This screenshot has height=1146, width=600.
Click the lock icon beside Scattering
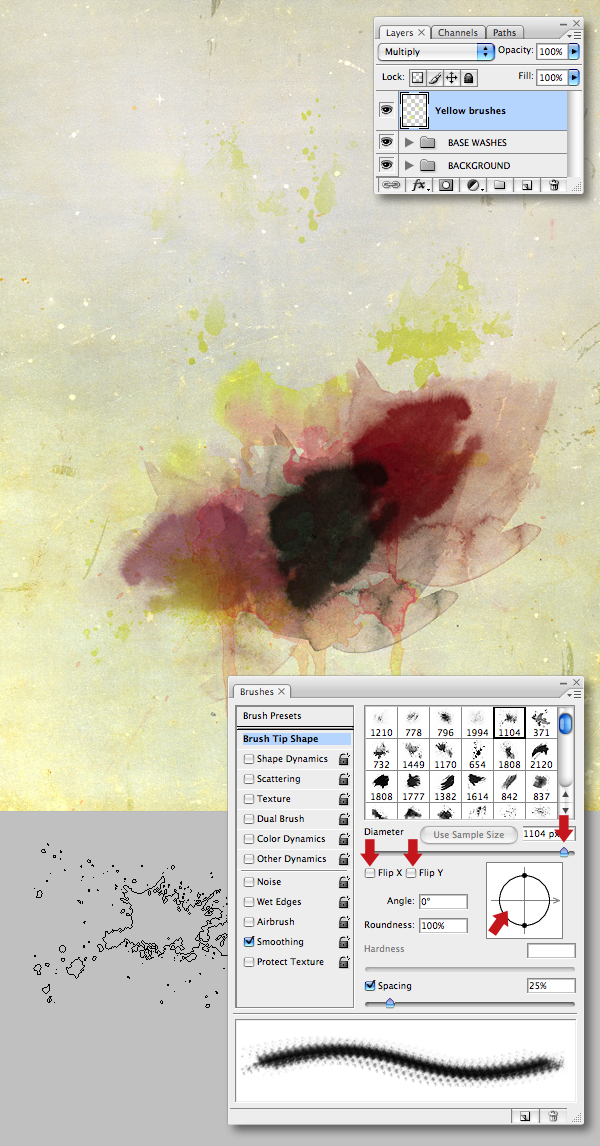pyautogui.click(x=343, y=779)
